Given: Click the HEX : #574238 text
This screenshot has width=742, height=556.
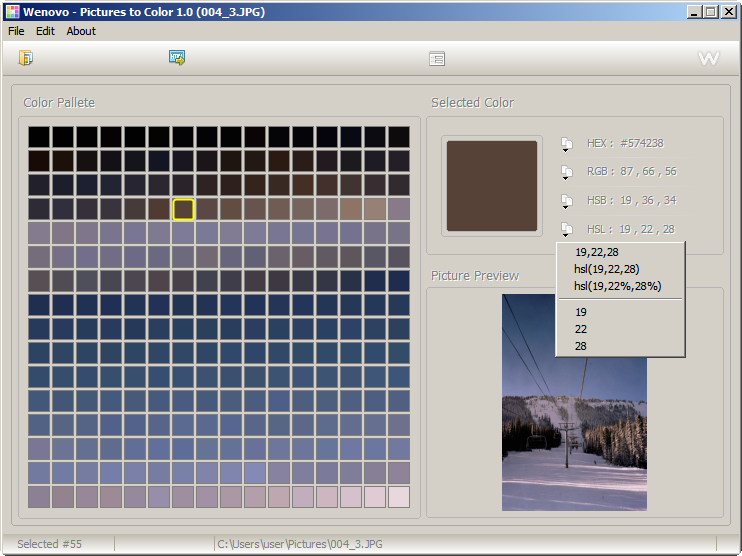Looking at the screenshot, I should [625, 143].
